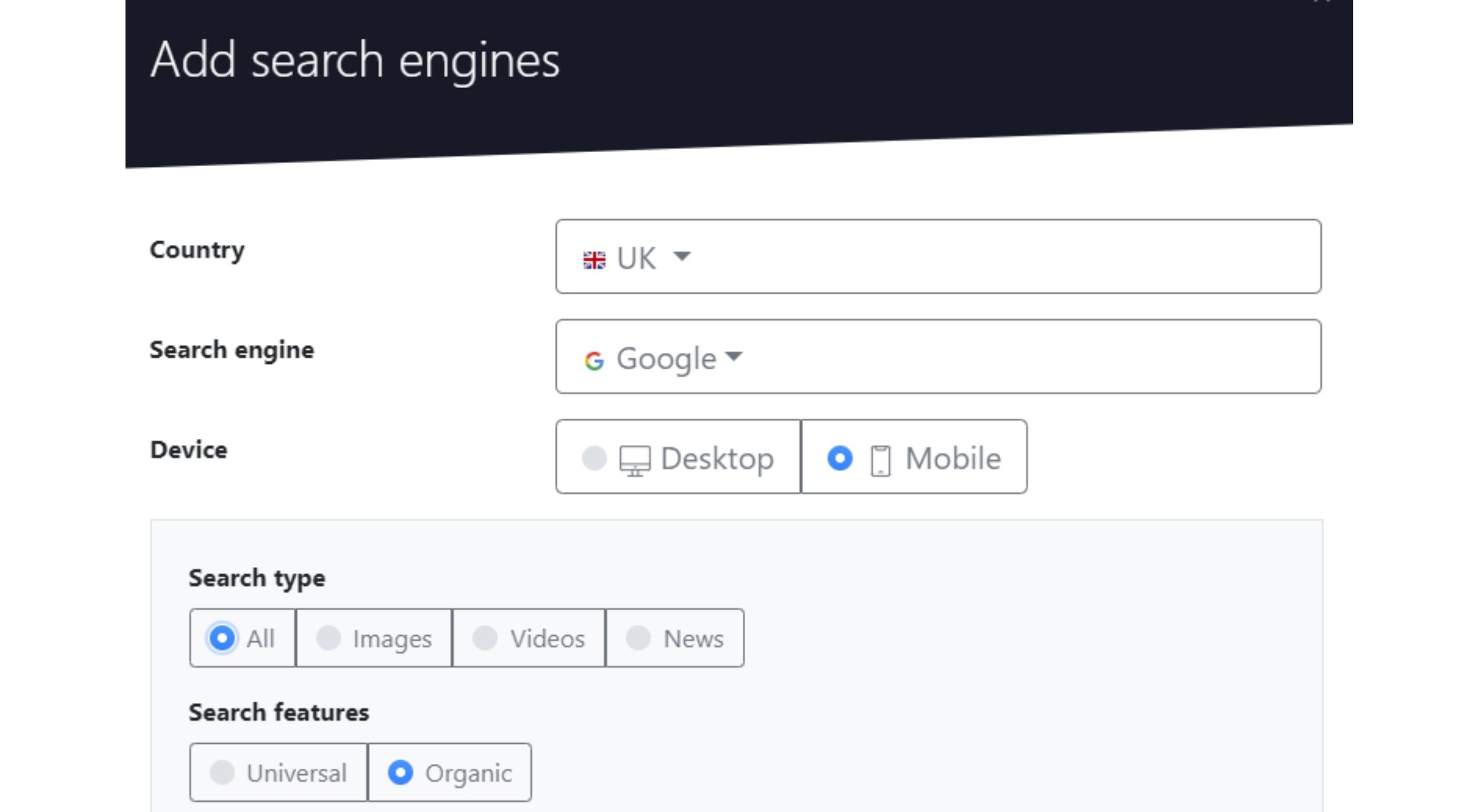Choose the Videos search type
This screenshot has width=1478, height=812.
529,638
